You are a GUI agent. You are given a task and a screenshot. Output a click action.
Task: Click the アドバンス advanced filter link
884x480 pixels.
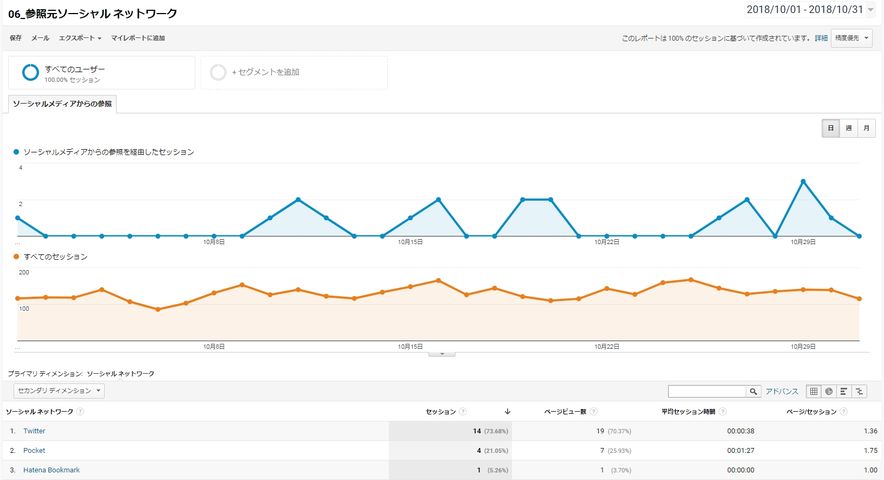coord(782,391)
